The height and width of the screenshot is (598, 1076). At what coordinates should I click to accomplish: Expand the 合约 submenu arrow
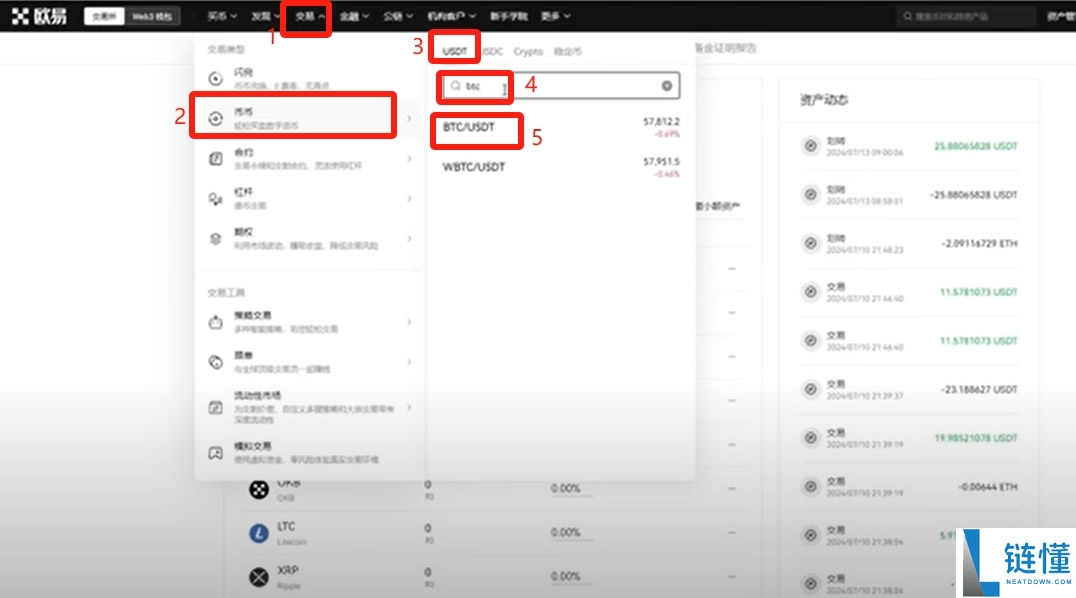(410, 159)
